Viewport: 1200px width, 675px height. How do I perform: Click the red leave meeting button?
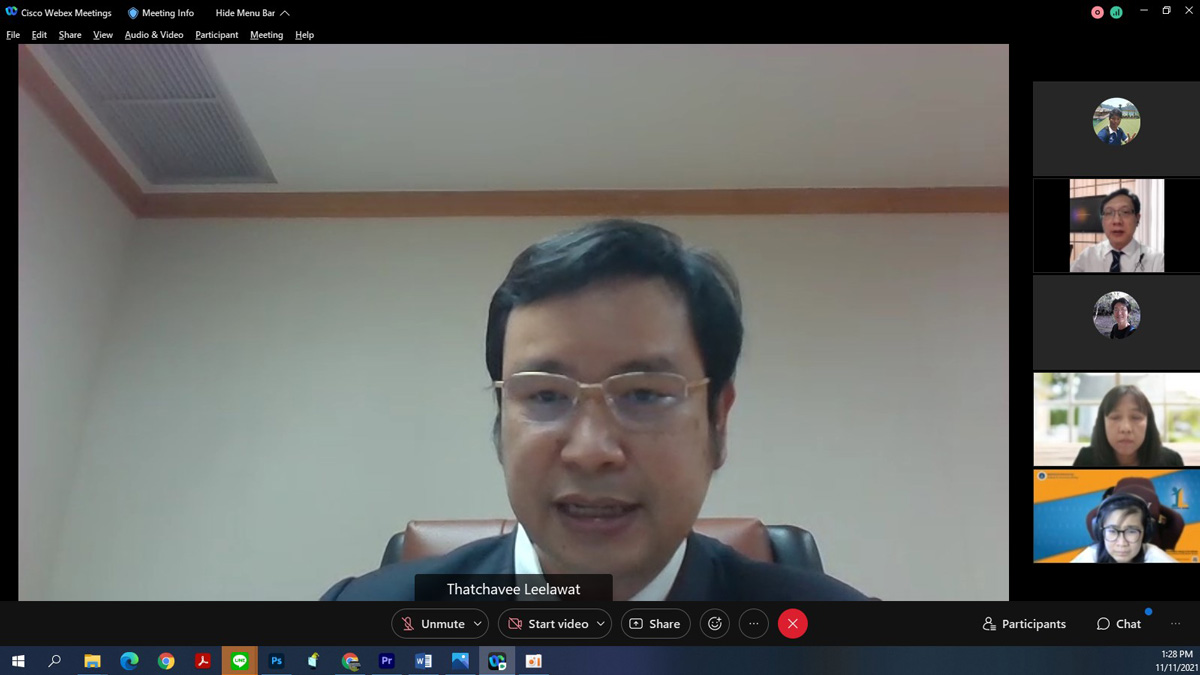[x=793, y=624]
